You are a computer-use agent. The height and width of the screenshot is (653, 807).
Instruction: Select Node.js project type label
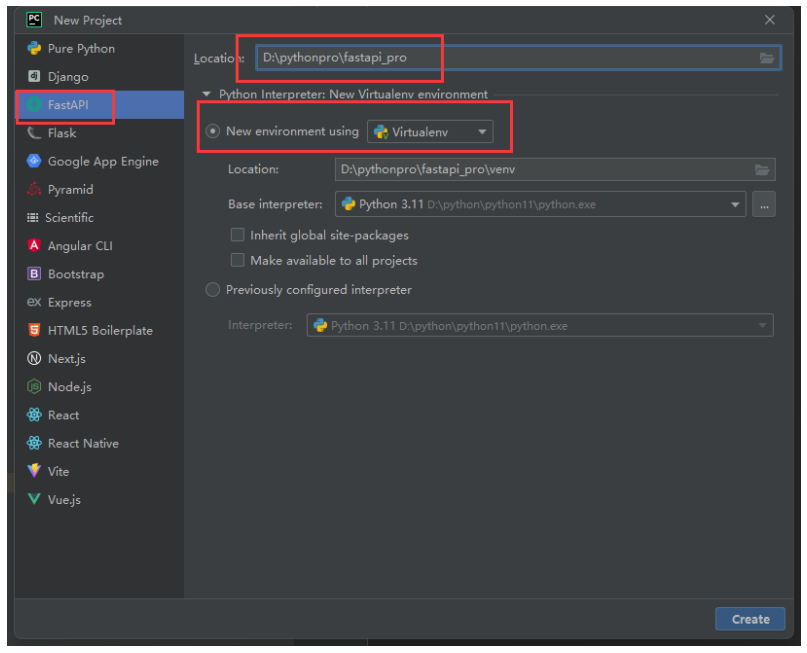coord(69,387)
